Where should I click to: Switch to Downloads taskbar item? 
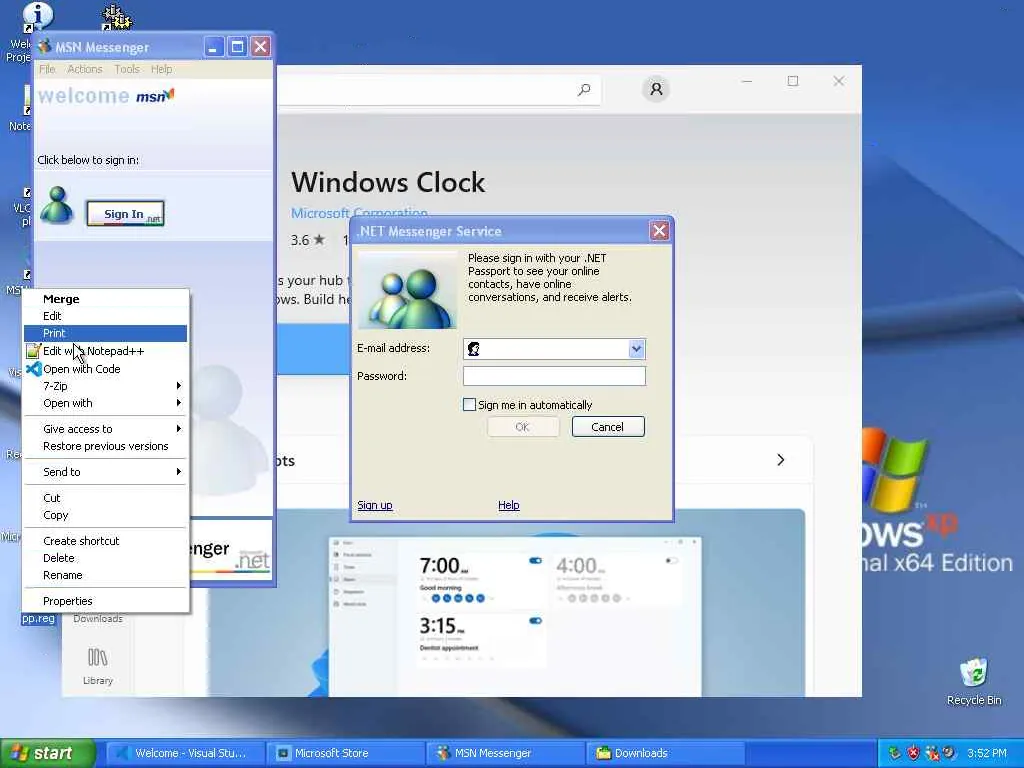665,753
